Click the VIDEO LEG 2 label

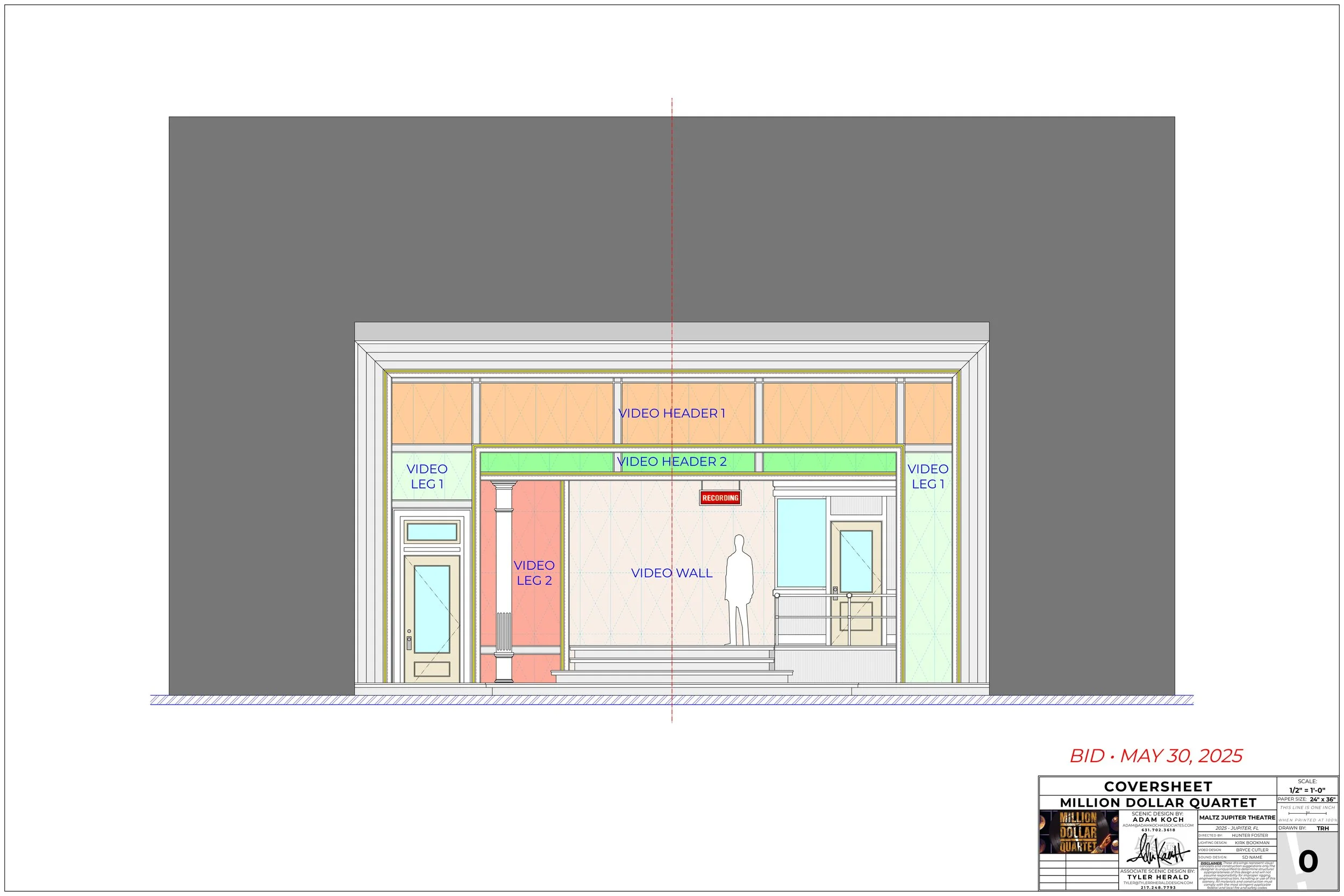(534, 572)
